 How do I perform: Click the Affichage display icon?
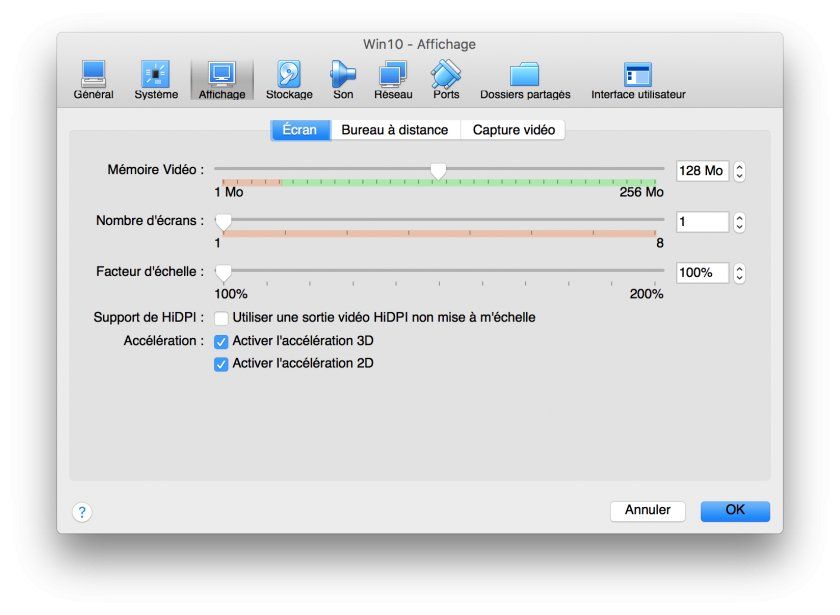click(220, 75)
